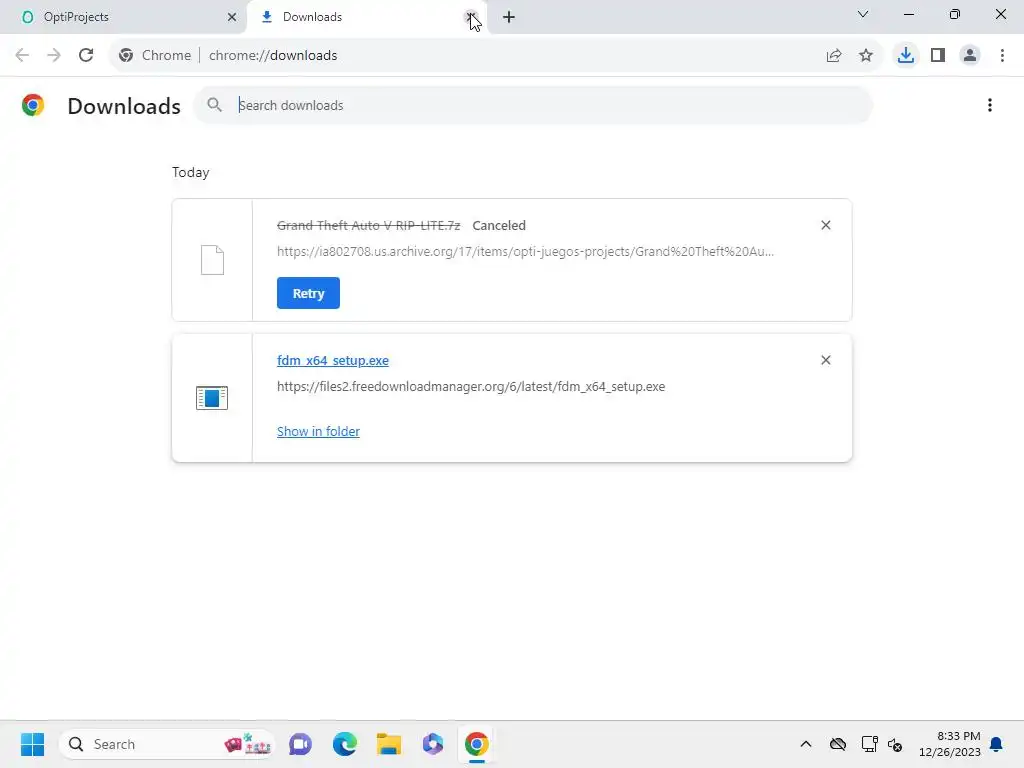Image resolution: width=1024 pixels, height=768 pixels.
Task: Open the archive.org source URL
Action: (x=525, y=251)
